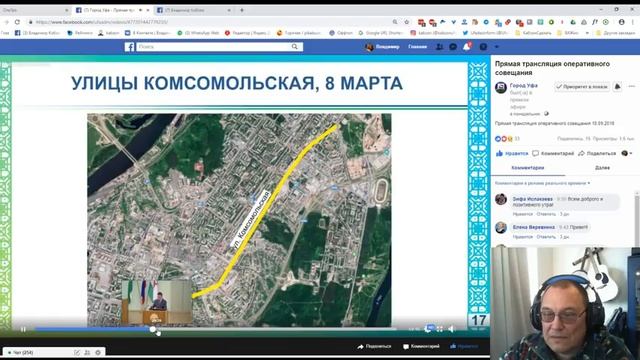This screenshot has width=640, height=360.
Task: Click Поделиться button in side panel
Action: pos(597,153)
